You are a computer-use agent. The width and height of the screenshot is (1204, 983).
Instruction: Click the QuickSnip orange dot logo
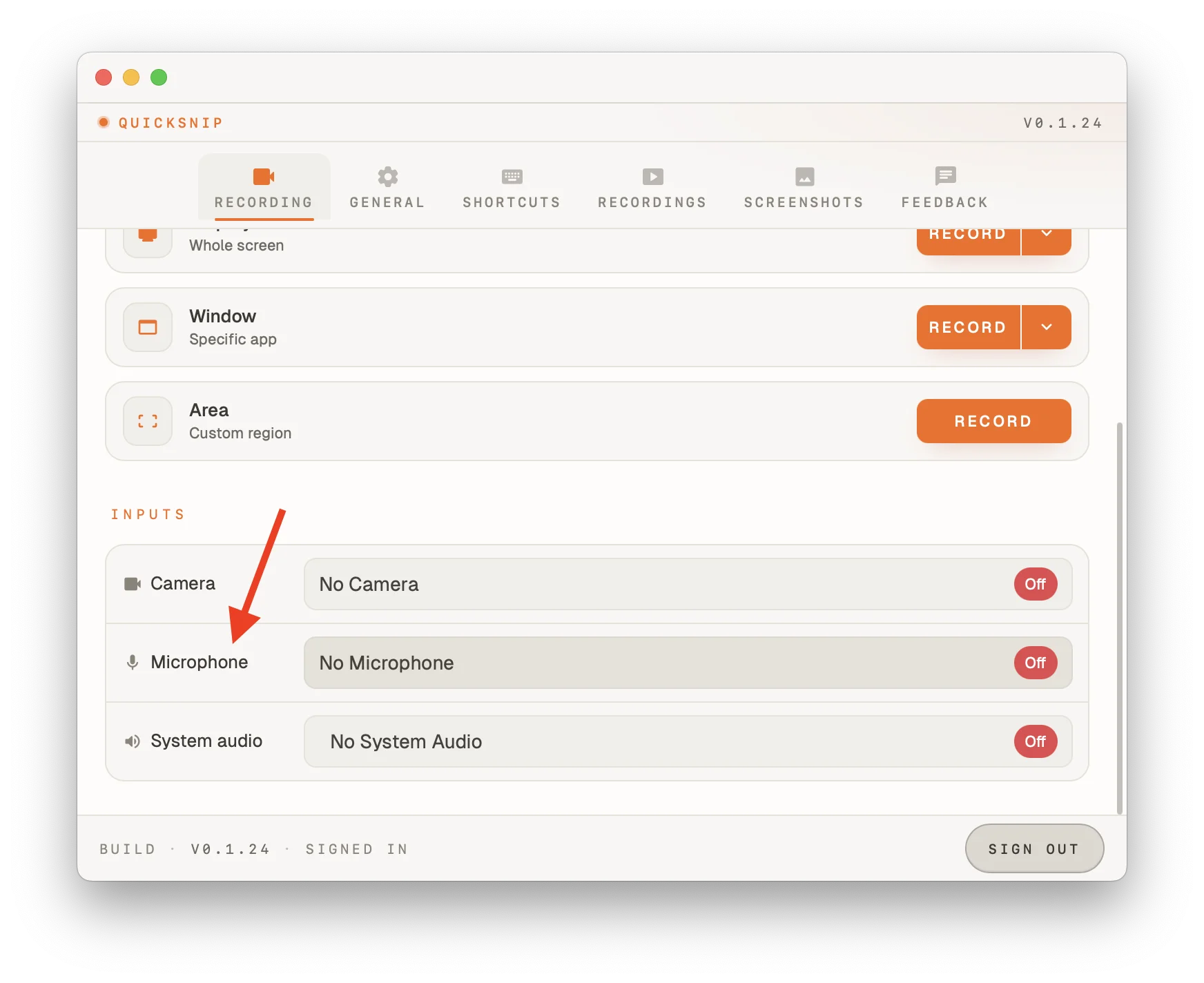pos(104,122)
